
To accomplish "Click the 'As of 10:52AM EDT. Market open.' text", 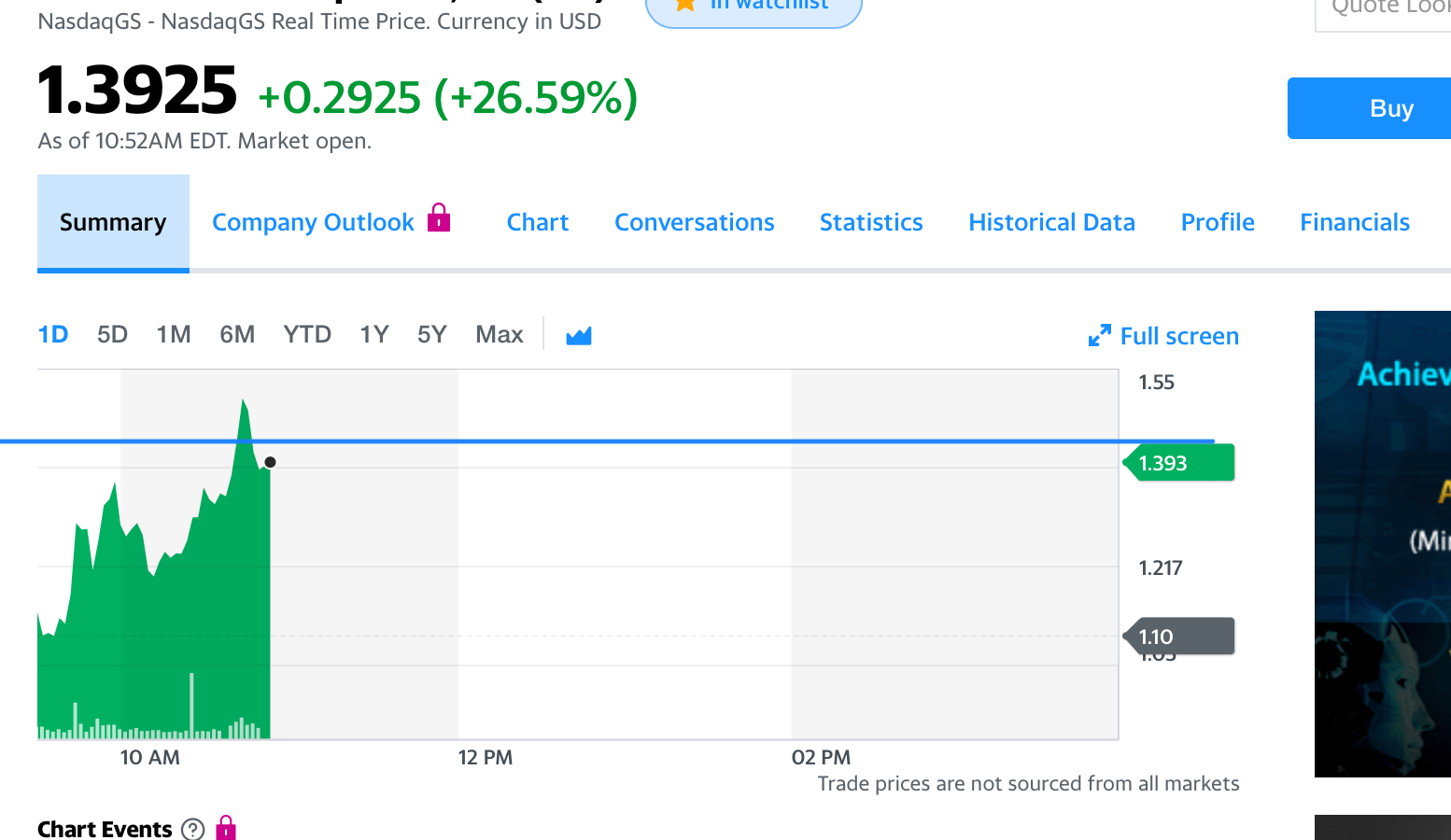I will point(204,141).
